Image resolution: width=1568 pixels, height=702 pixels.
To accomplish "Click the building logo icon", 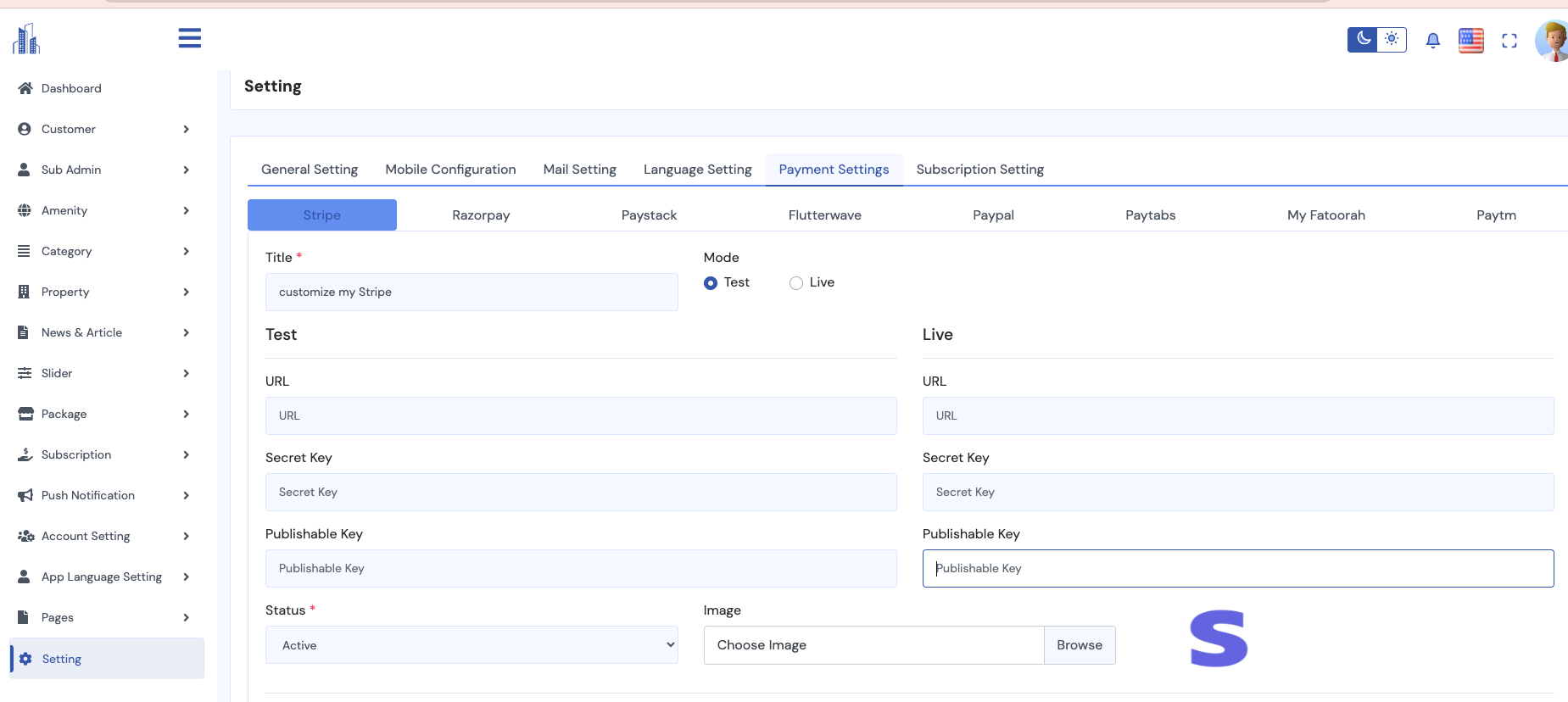I will (26, 39).
